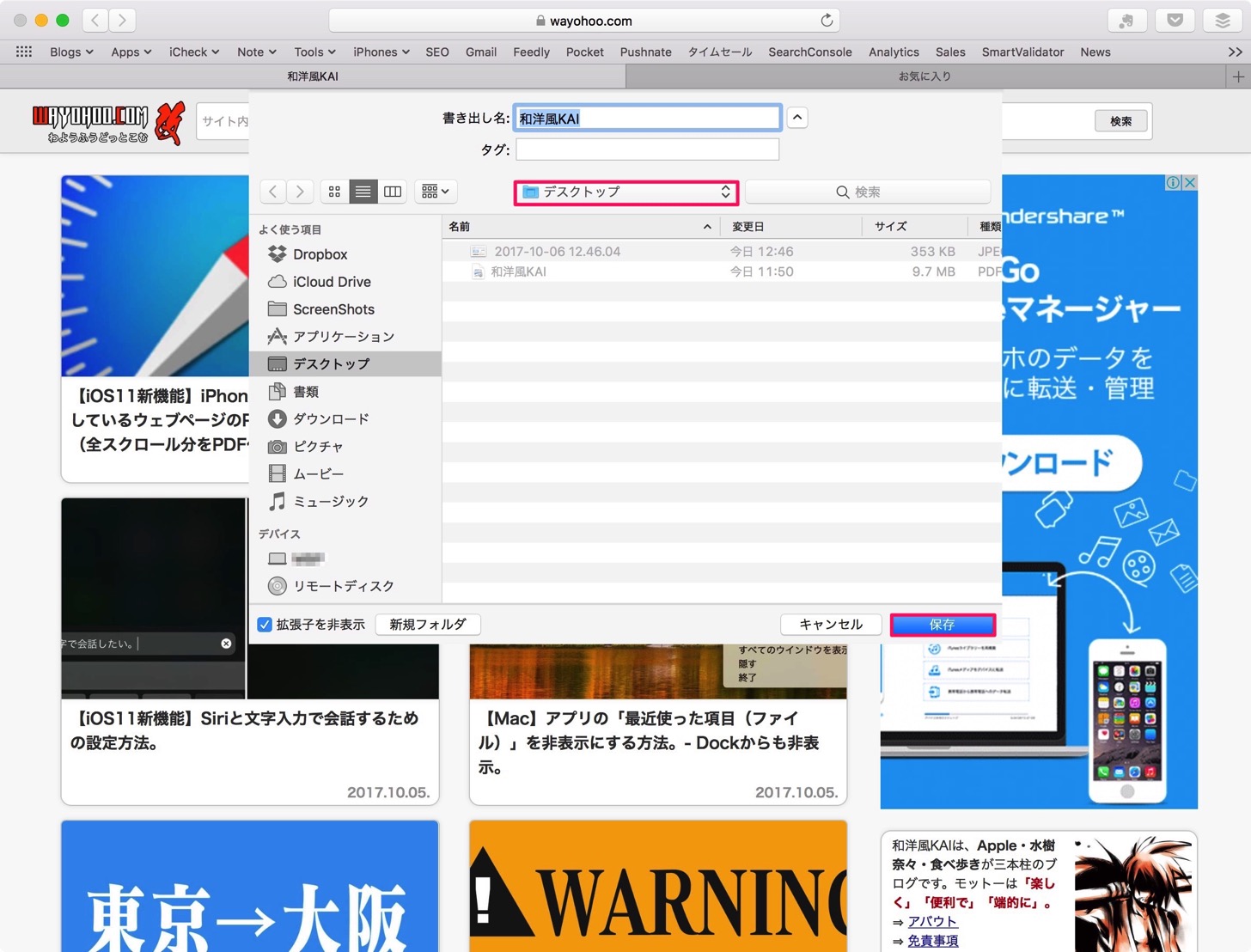Open the Apps bookmark folder menu

pyautogui.click(x=131, y=52)
